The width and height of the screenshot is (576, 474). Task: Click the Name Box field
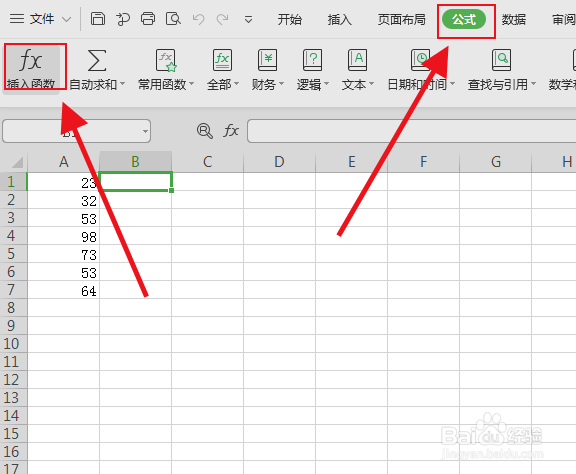[76, 131]
